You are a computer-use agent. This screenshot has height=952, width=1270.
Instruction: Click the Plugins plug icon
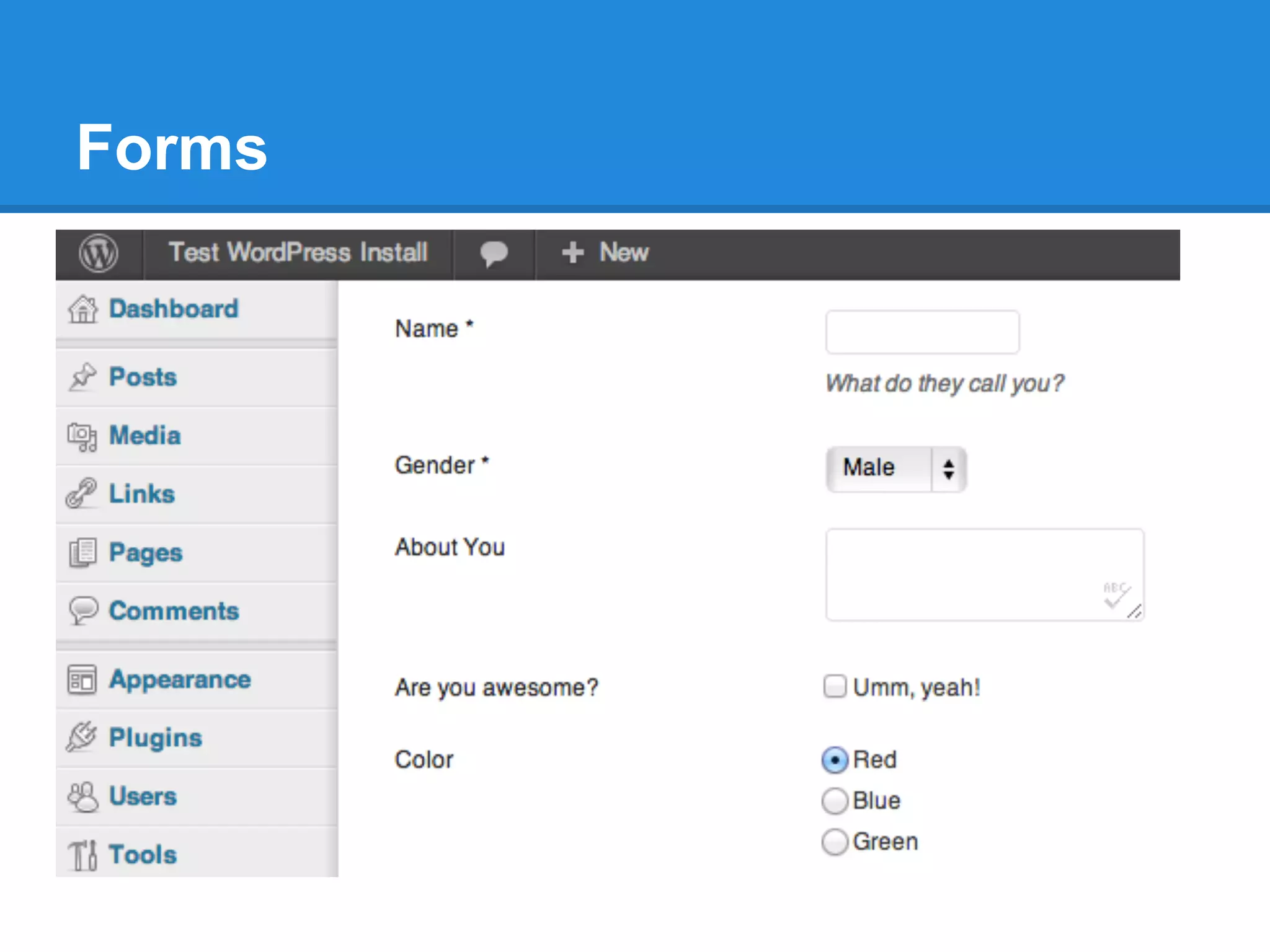(82, 737)
